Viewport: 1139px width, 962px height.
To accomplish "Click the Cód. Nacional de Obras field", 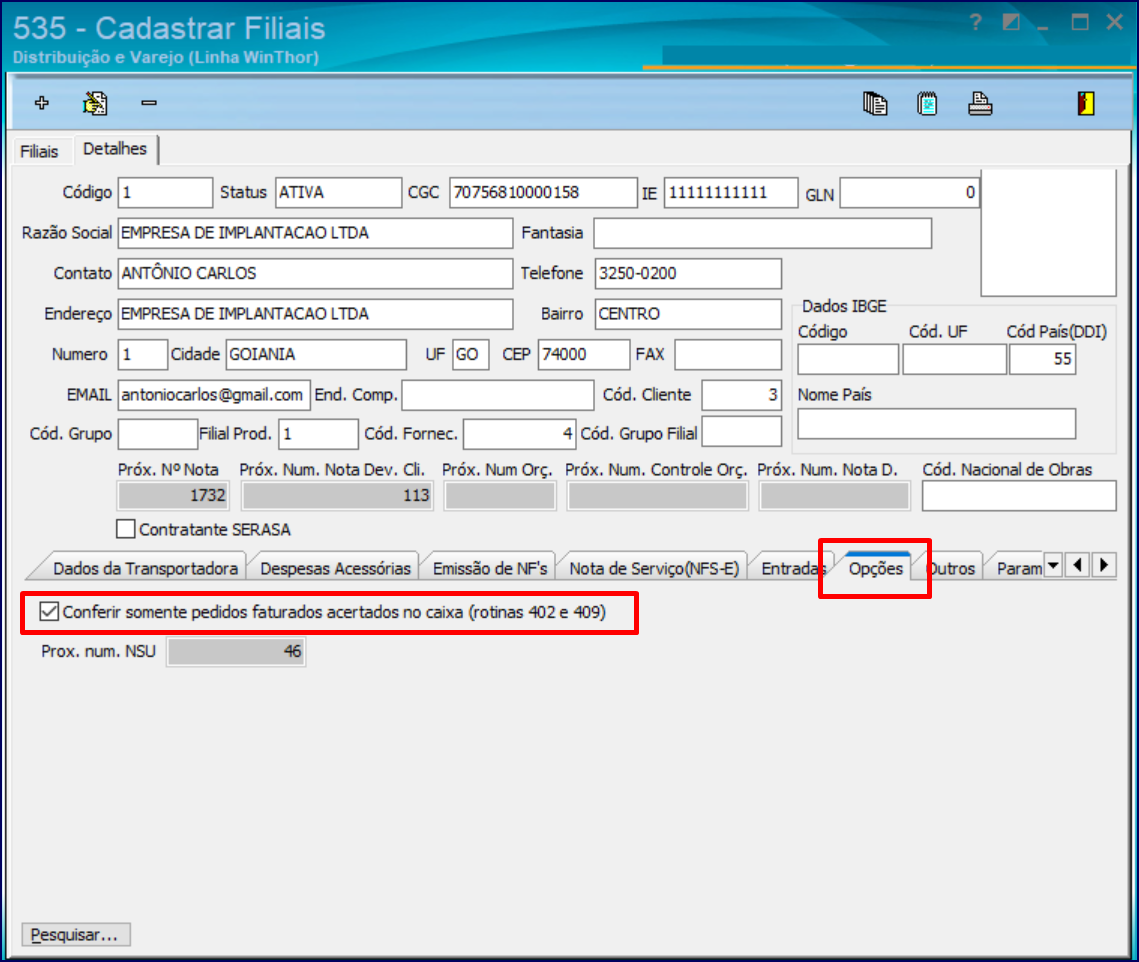I will click(1019, 496).
